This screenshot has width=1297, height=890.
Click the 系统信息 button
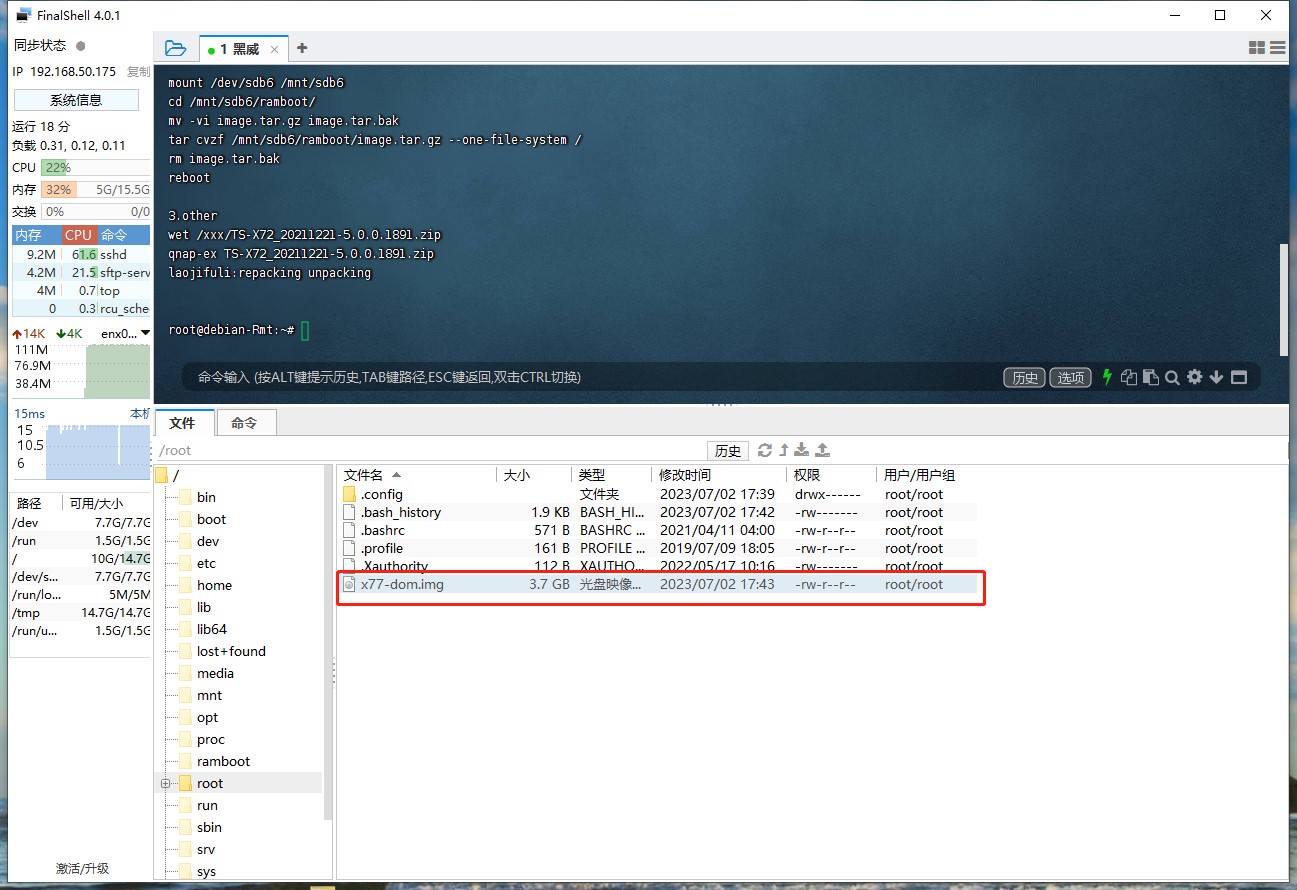[76, 100]
